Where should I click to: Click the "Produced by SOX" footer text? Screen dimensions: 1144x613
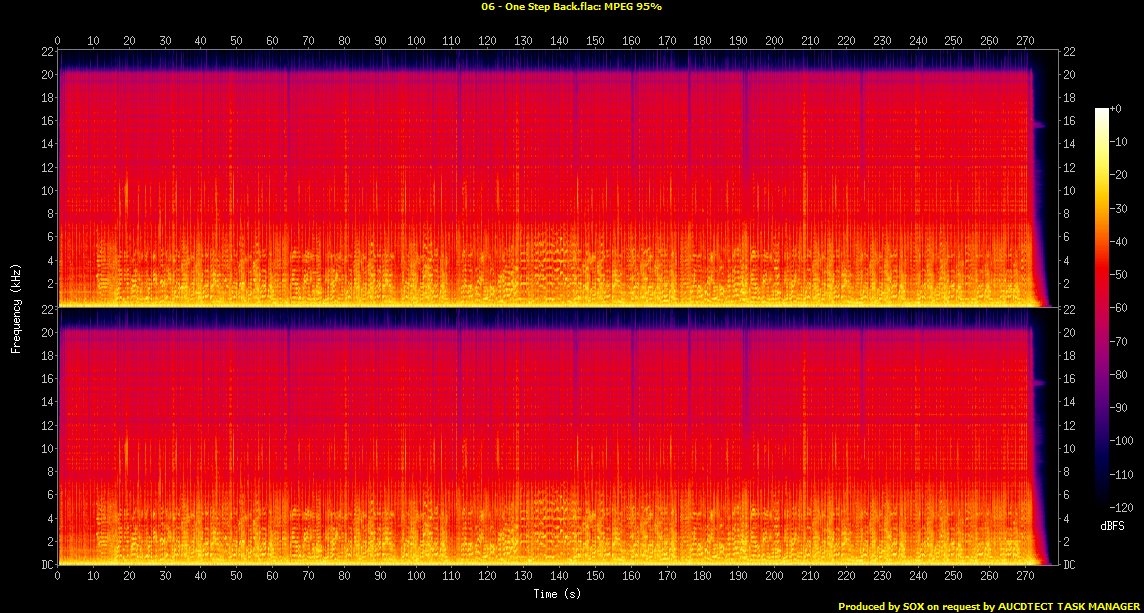(x=989, y=606)
